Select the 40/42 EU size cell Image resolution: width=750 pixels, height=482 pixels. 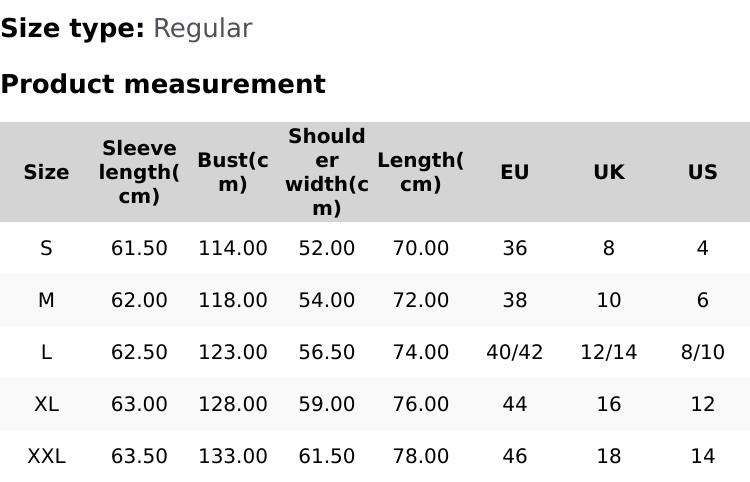pos(514,352)
